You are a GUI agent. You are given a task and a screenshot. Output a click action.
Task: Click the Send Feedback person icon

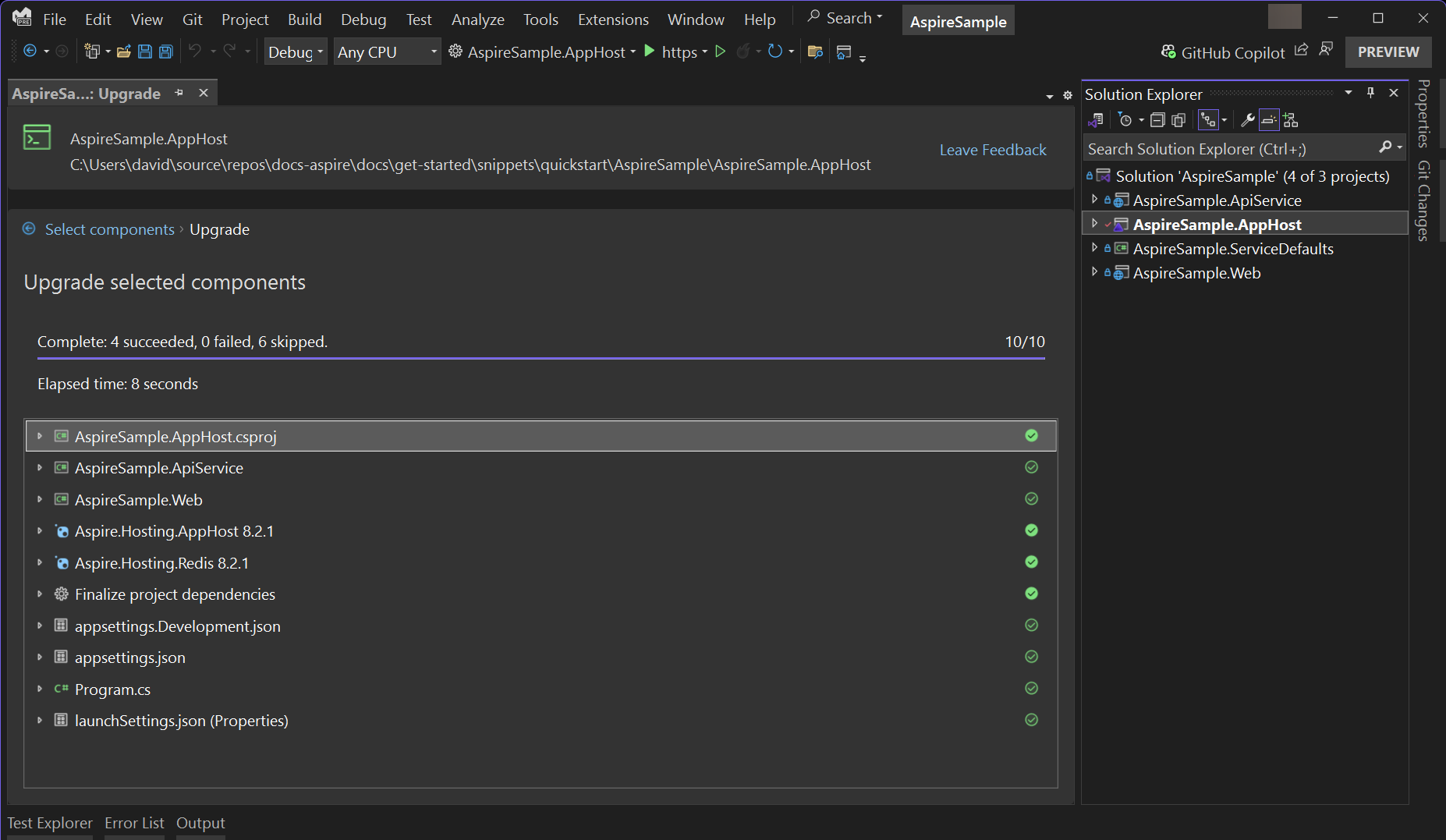tap(1326, 50)
